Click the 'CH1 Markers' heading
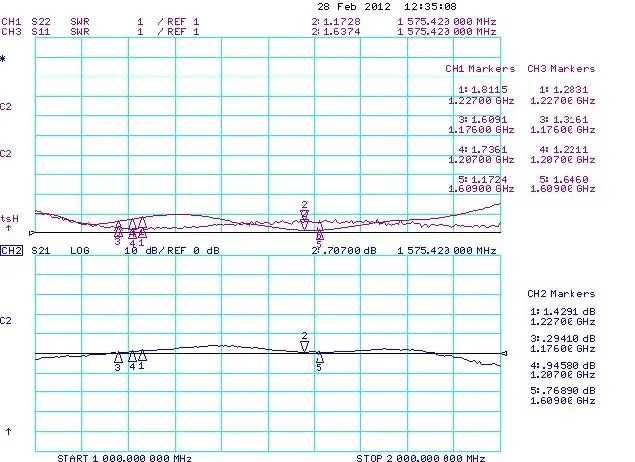This screenshot has height=462, width=635. (480, 69)
